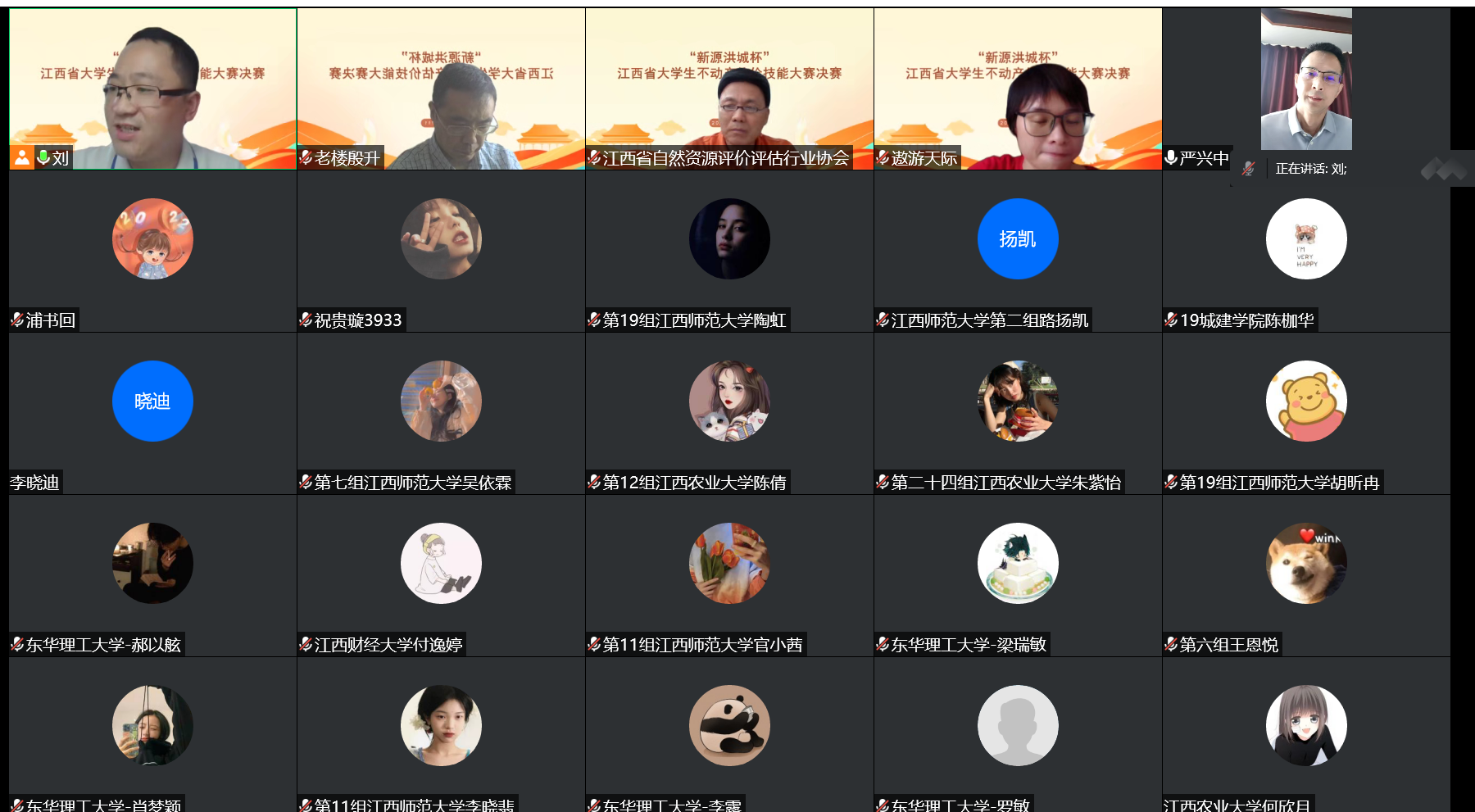Screen dimensions: 1475x812
Task: Click the muted microphone icon beside 正在讲话
Action: 1248,169
